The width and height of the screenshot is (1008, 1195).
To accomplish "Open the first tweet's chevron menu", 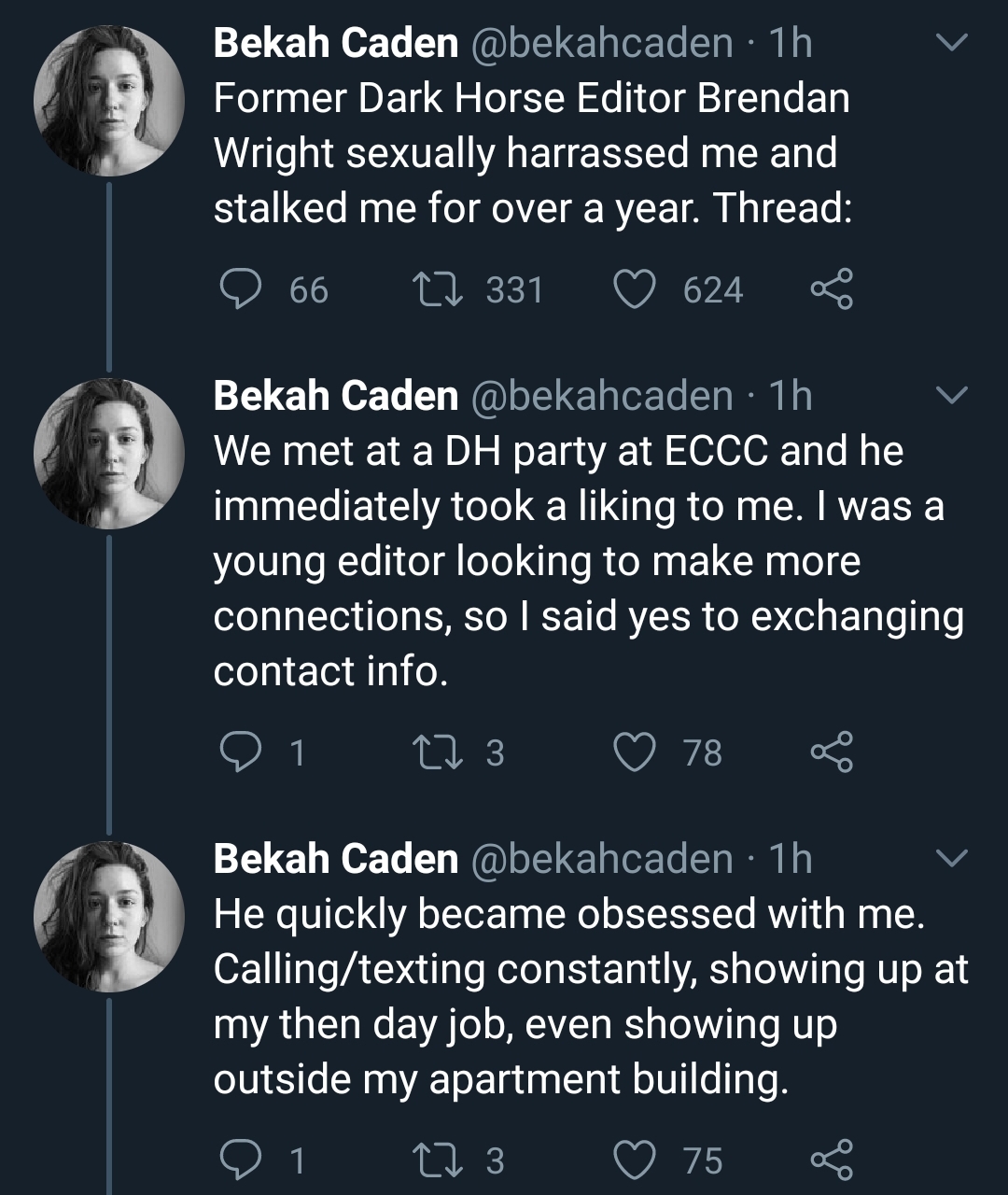I will click(x=952, y=43).
